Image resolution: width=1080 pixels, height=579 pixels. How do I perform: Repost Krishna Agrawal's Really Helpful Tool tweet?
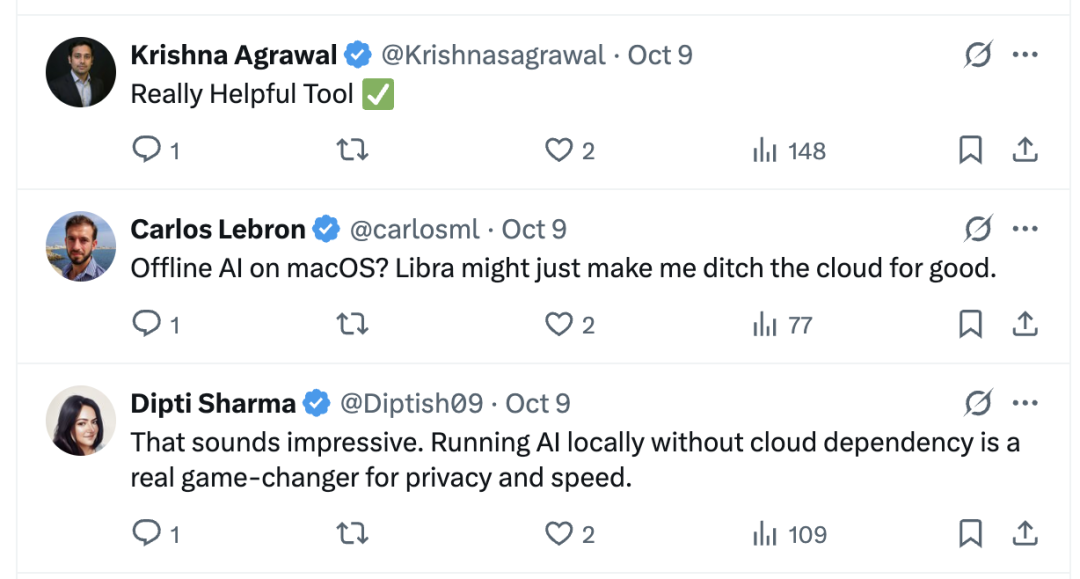point(352,151)
